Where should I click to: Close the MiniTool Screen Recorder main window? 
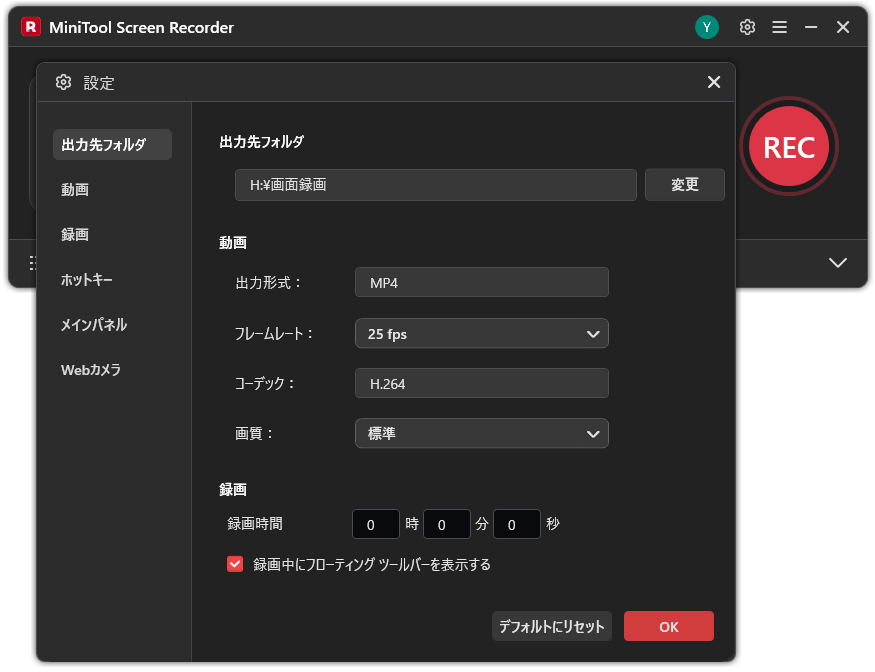point(843,27)
